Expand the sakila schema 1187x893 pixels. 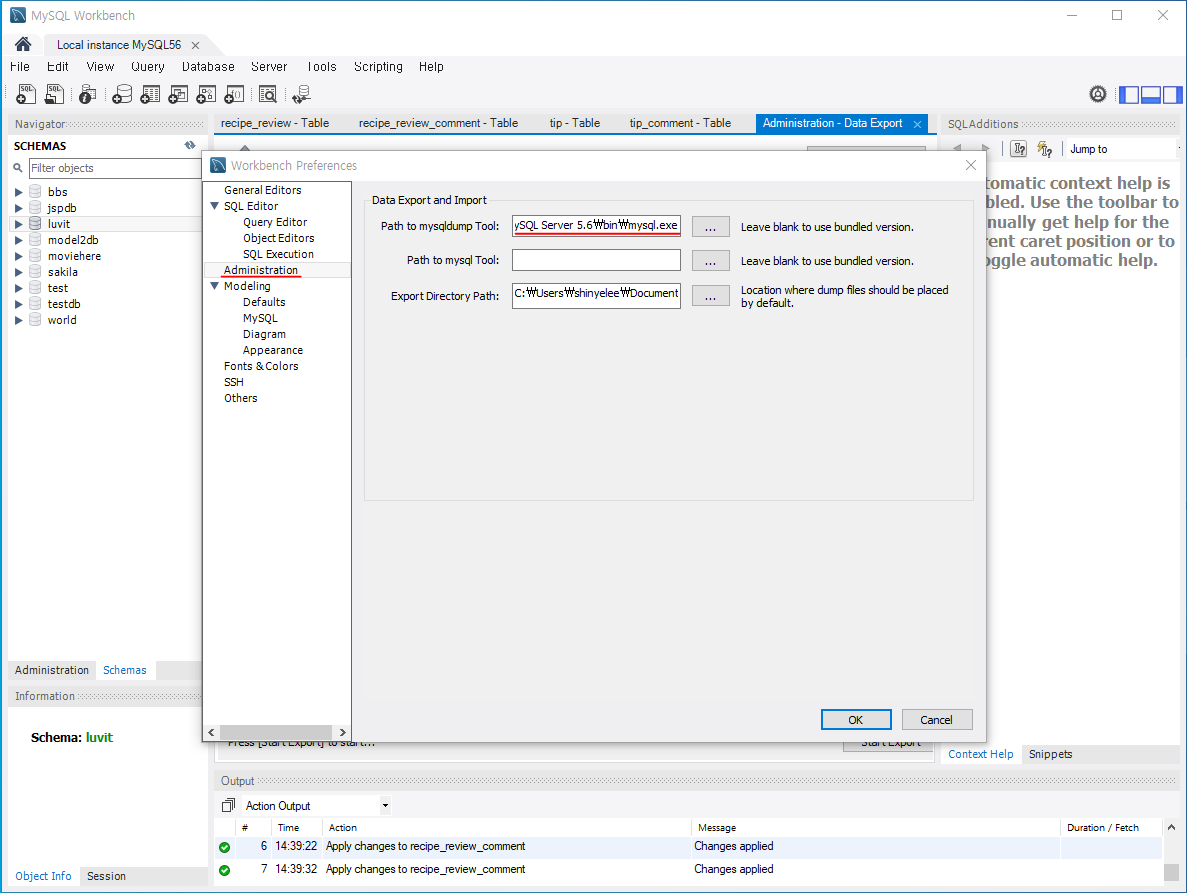(x=18, y=272)
